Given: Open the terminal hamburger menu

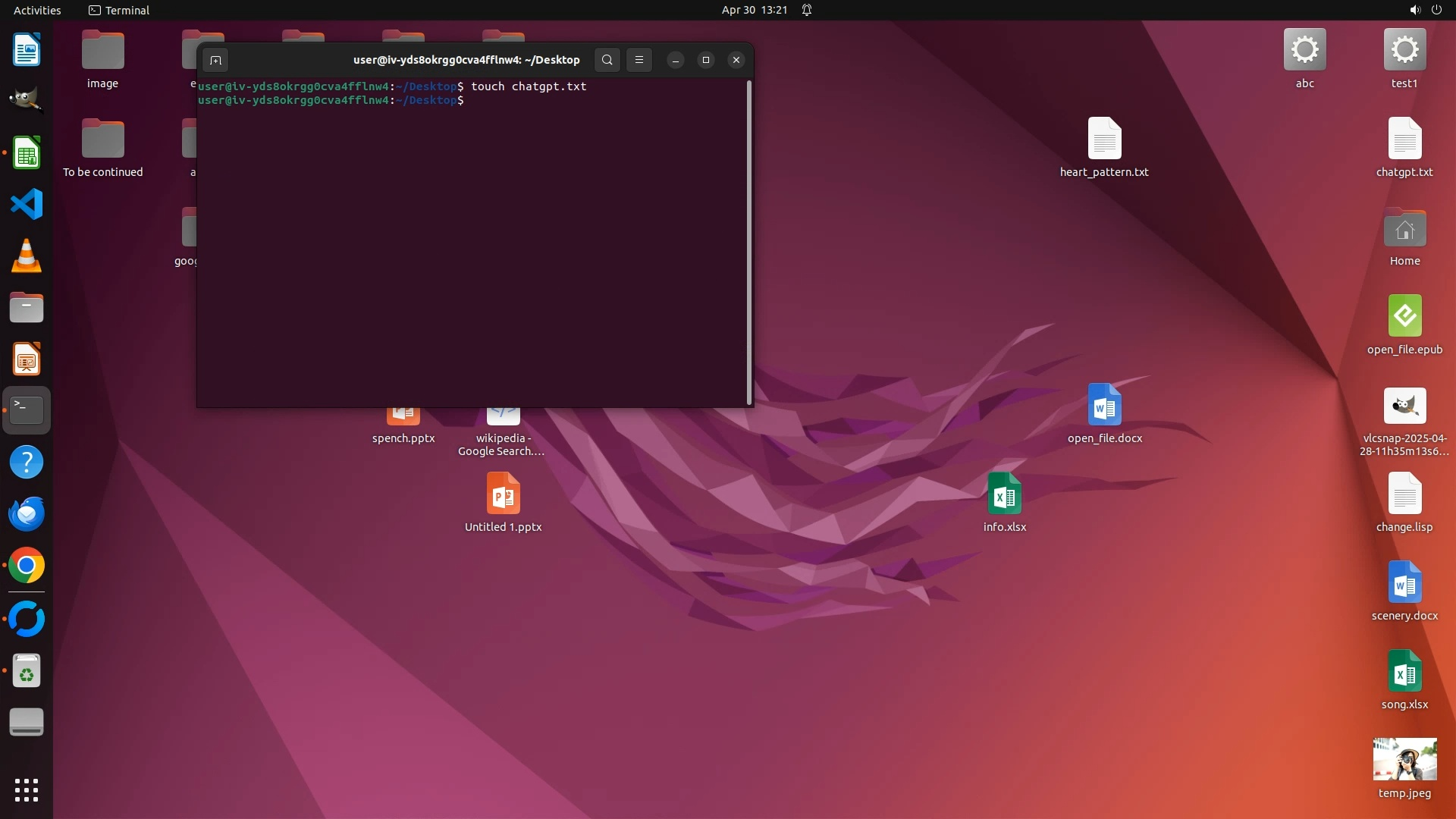Looking at the screenshot, I should tap(639, 60).
